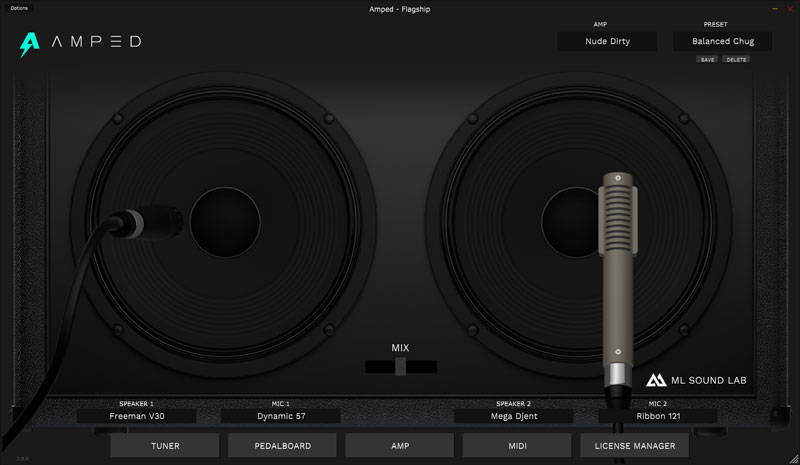Click the window resize grip icon

click(x=793, y=458)
